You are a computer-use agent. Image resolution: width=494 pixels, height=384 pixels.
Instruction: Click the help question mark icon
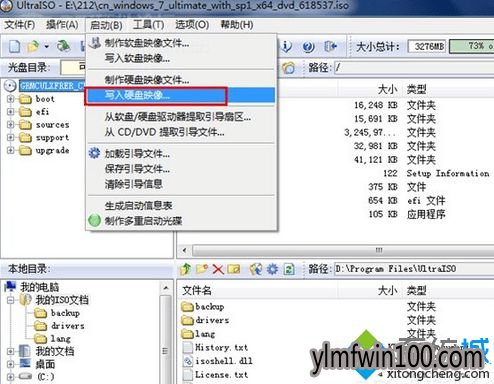click(308, 46)
